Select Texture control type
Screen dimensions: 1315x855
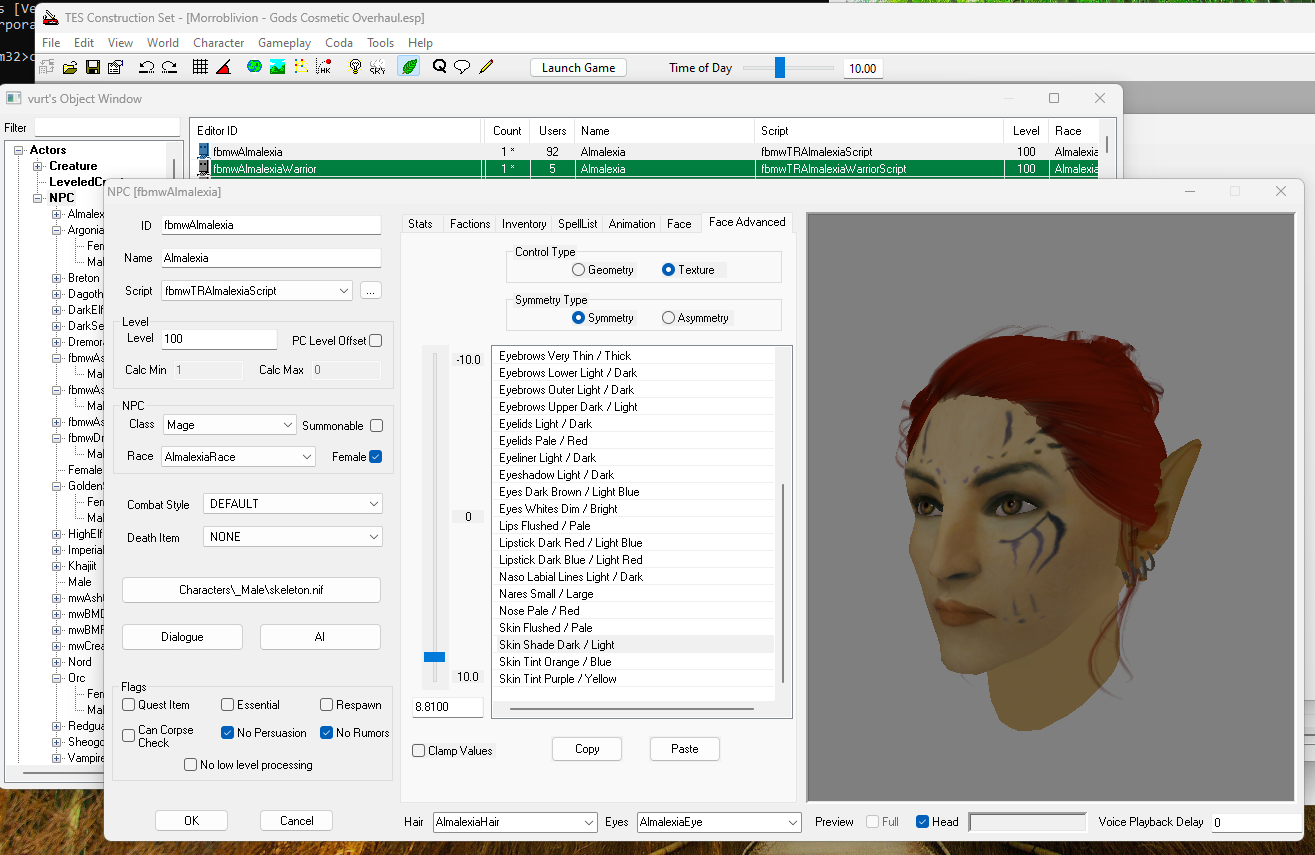click(x=669, y=270)
